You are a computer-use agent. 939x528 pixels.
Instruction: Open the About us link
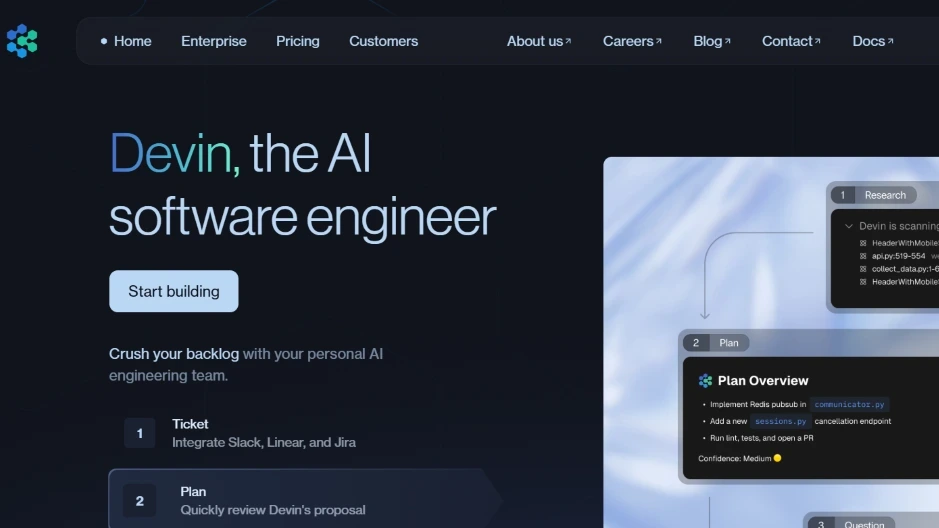coord(539,41)
